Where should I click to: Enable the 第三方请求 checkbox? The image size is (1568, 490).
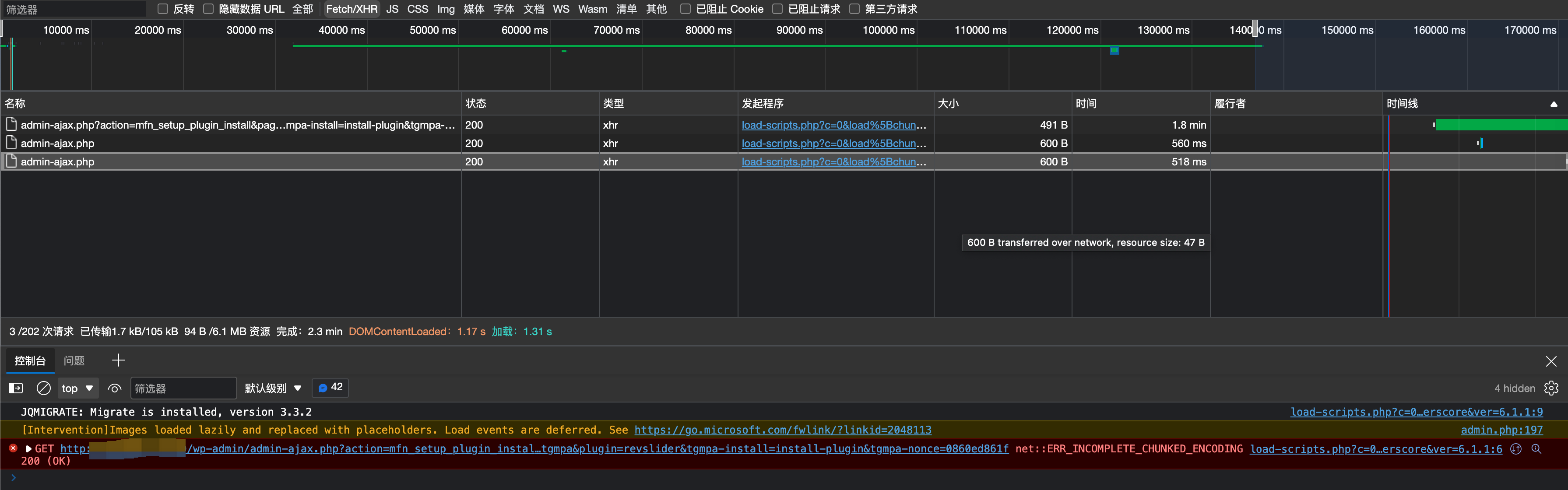(x=854, y=8)
